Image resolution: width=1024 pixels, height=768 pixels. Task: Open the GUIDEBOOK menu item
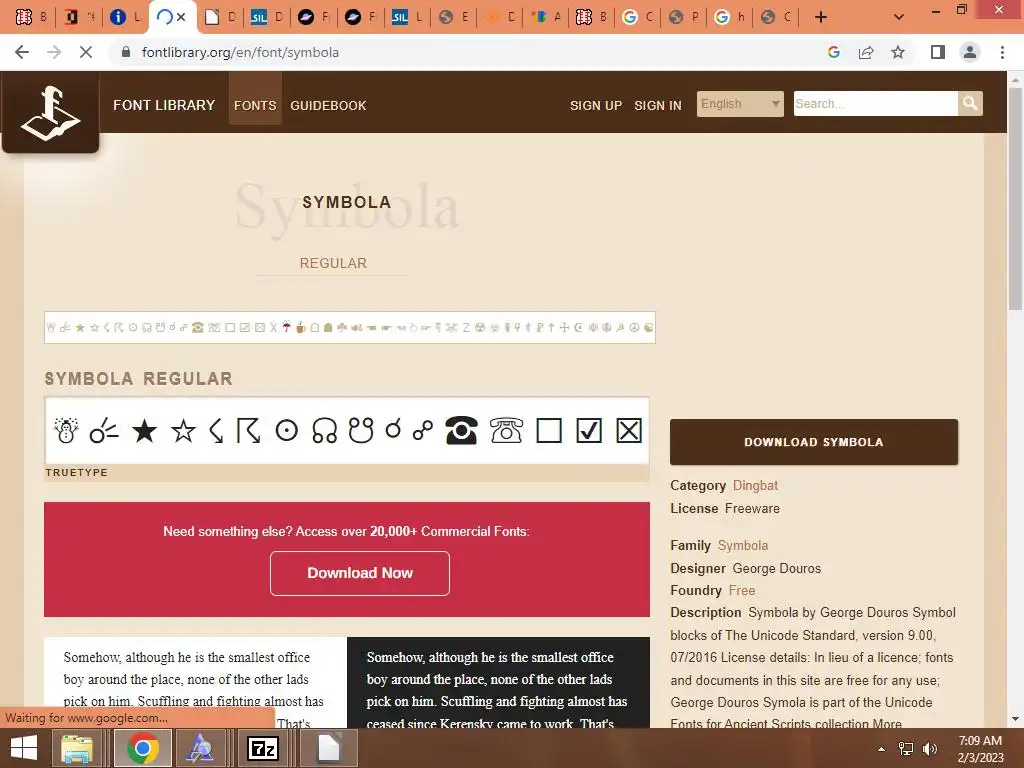(328, 105)
